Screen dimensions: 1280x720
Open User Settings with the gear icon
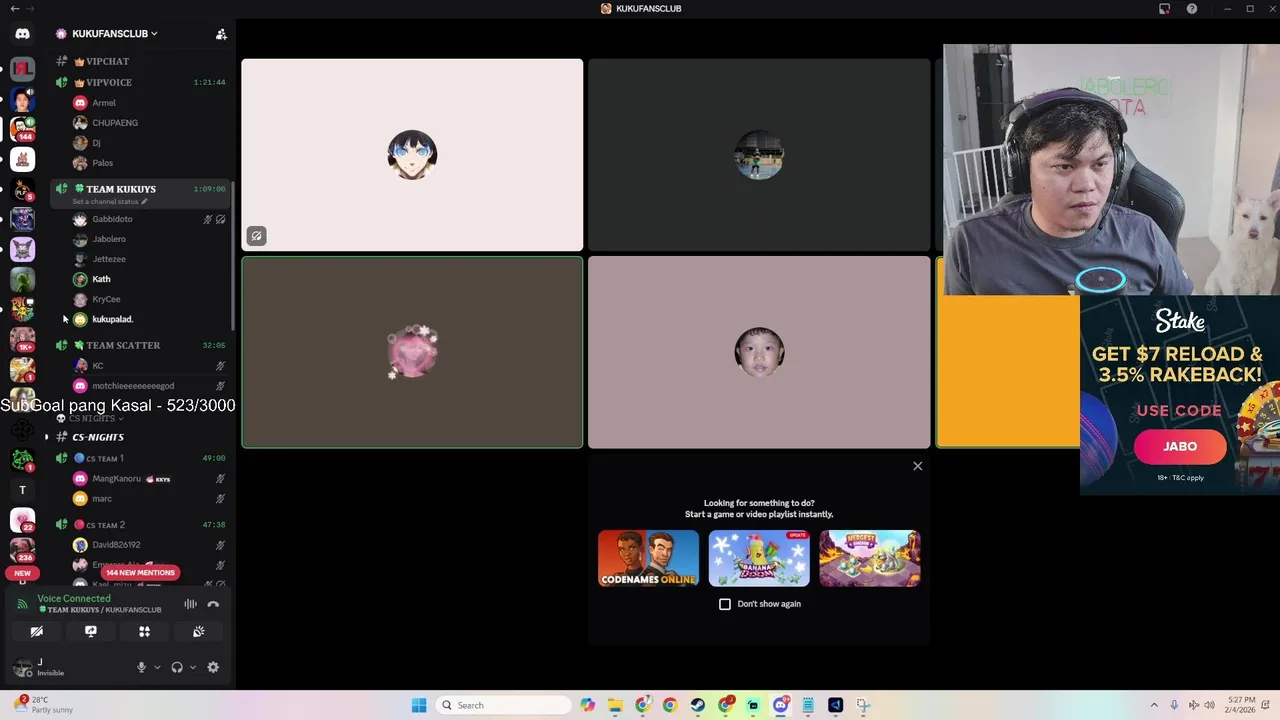(213, 667)
